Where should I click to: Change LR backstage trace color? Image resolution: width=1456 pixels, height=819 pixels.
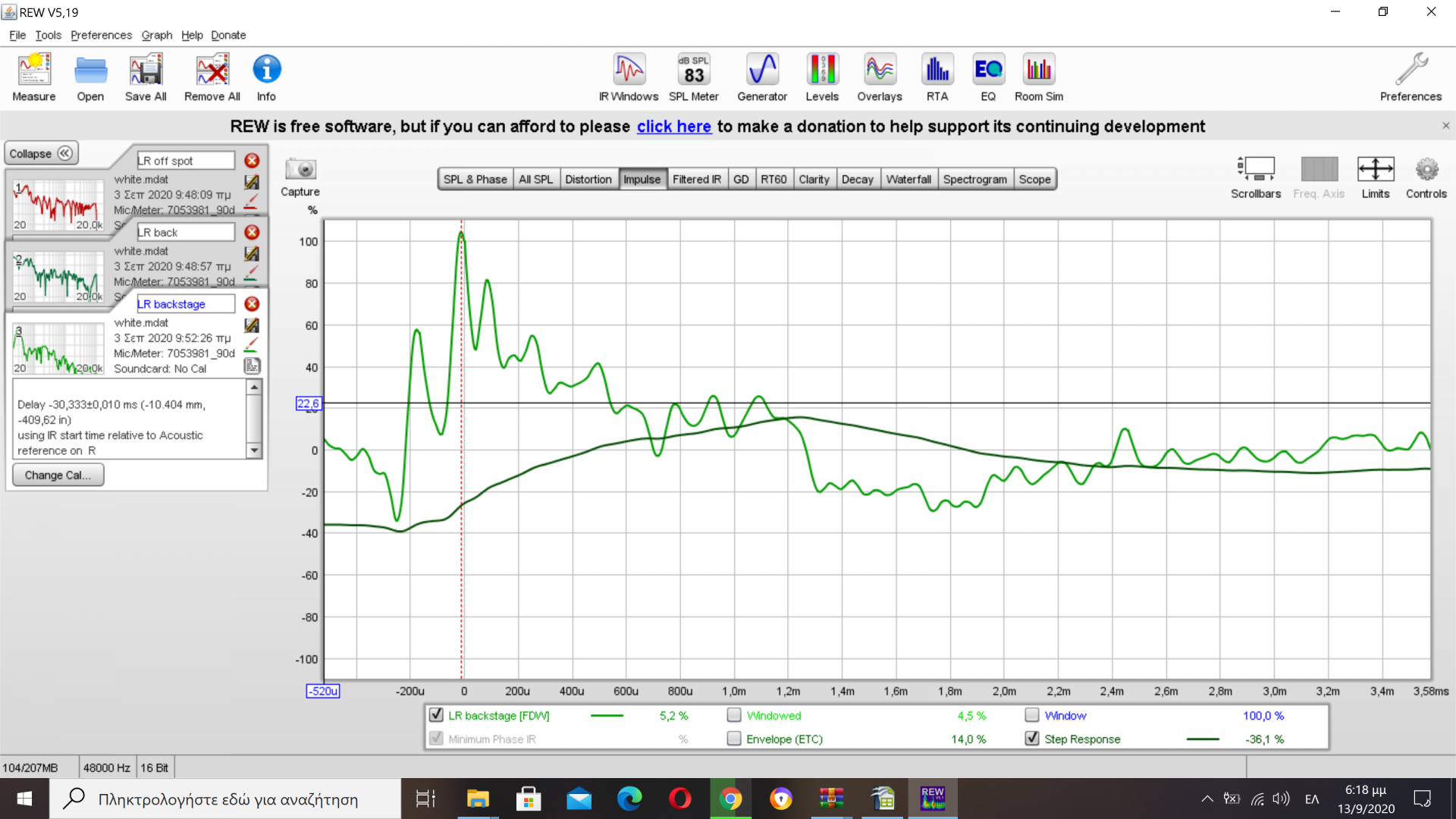click(x=252, y=345)
